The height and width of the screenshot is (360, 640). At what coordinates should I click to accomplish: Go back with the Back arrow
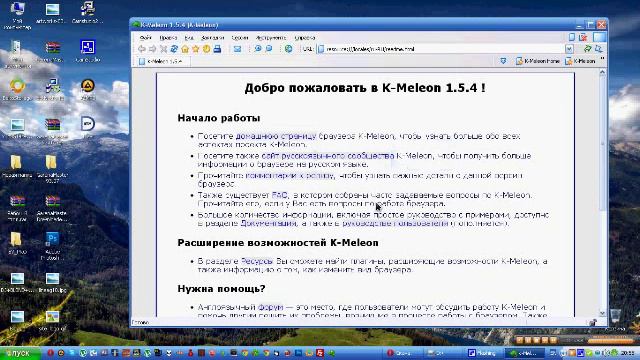pos(142,49)
